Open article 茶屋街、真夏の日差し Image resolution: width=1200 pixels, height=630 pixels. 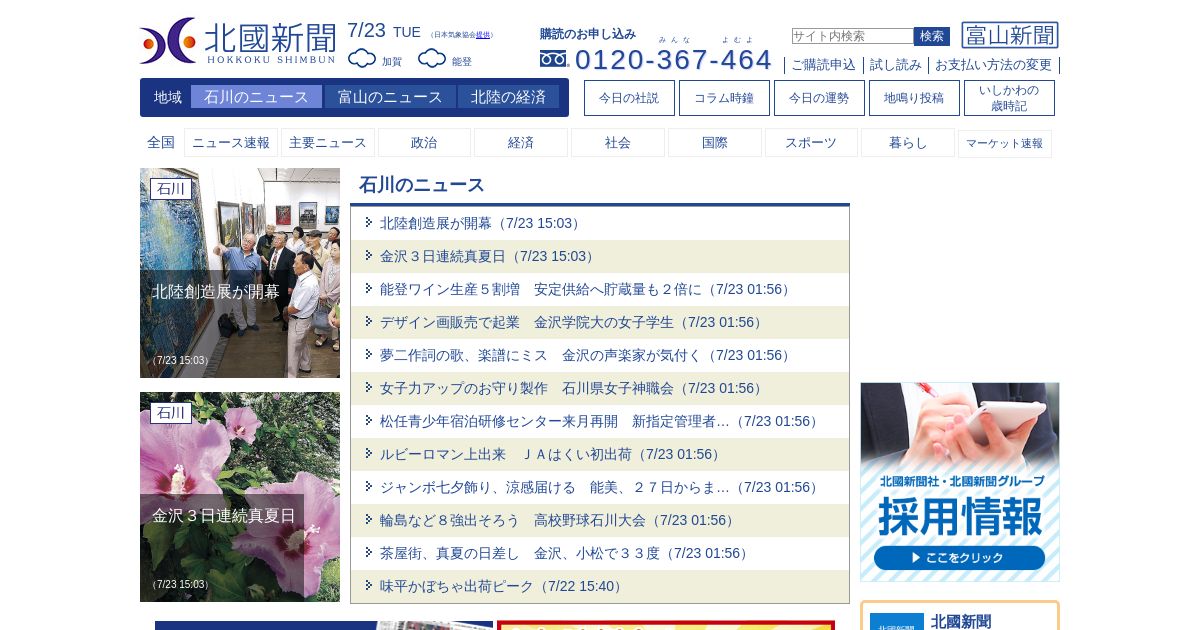(x=564, y=553)
